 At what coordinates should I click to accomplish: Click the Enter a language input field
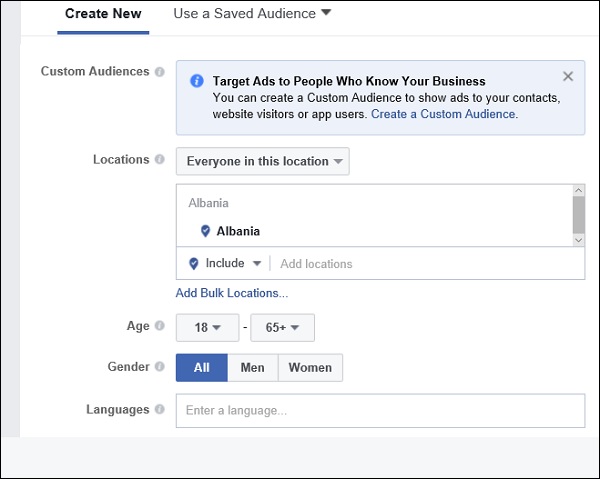(380, 410)
